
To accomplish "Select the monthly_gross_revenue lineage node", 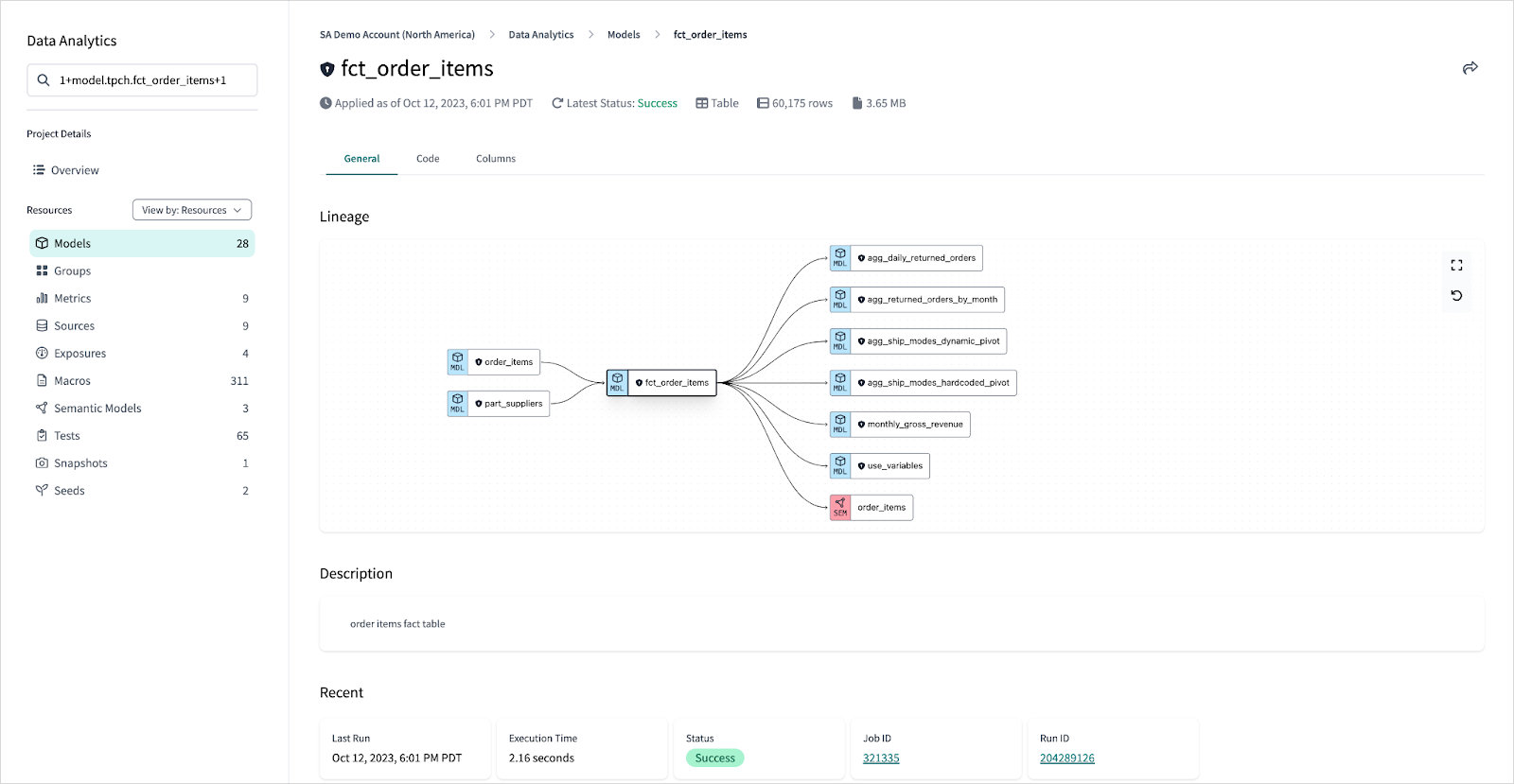I will 900,425.
